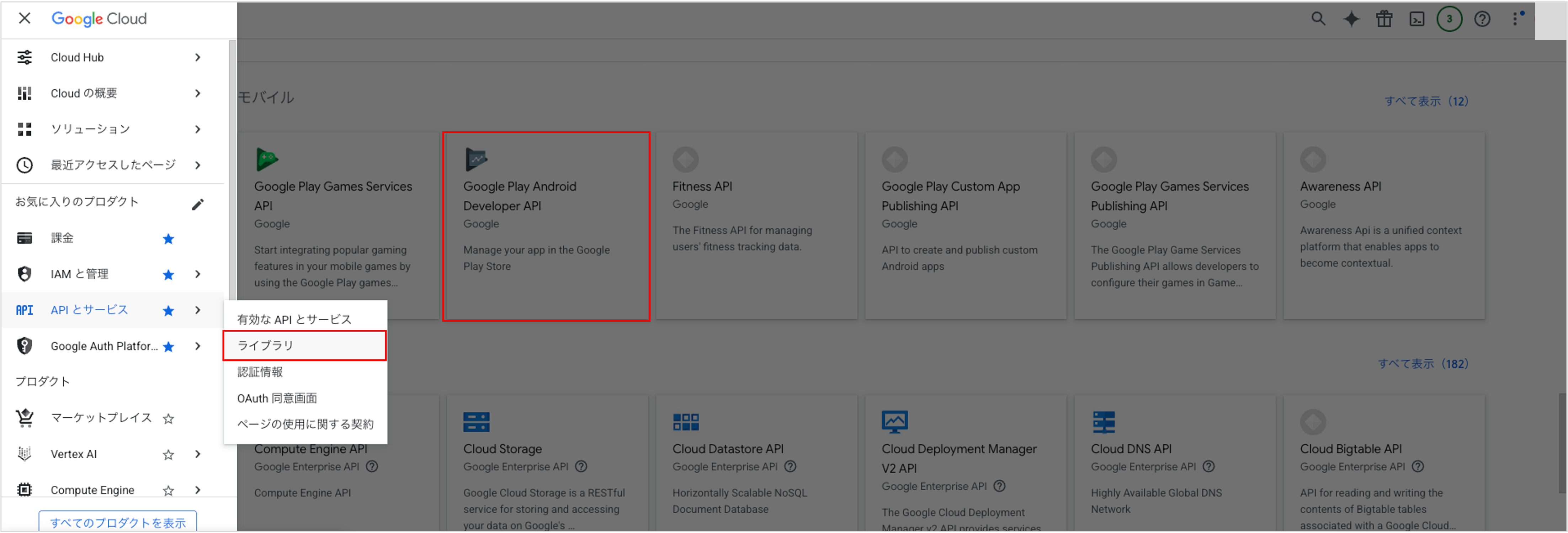1568x533 pixels.
Task: Click the Cloud Storage card icon
Action: point(476,422)
